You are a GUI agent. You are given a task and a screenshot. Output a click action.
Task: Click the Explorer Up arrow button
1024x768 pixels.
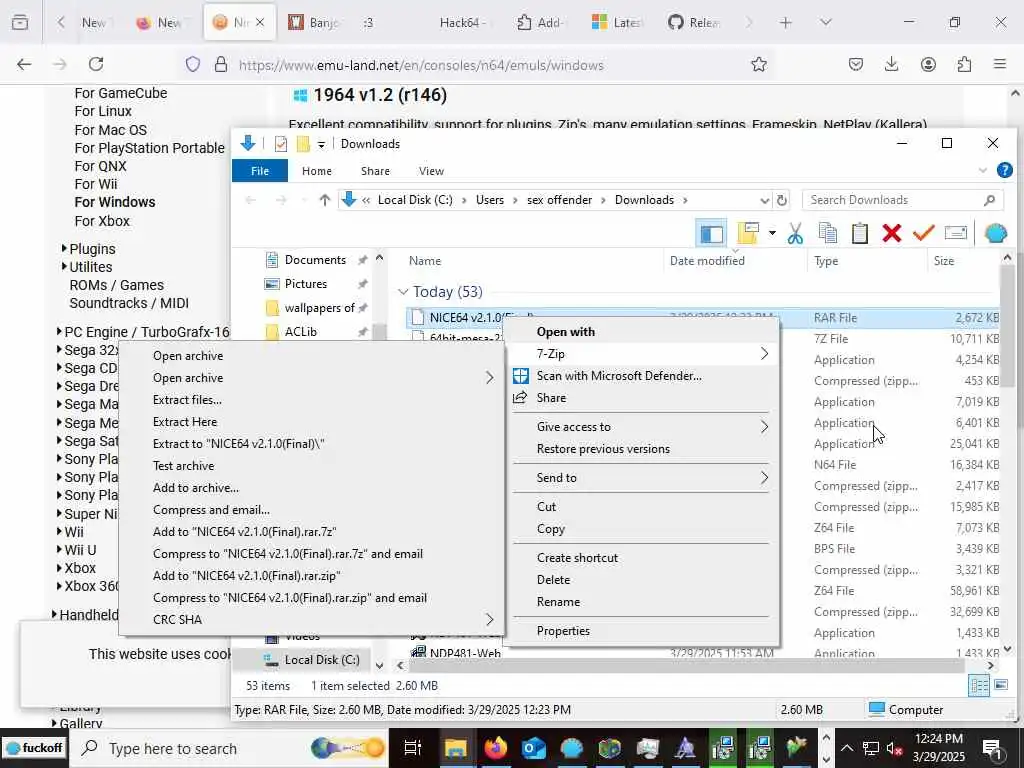(x=325, y=200)
